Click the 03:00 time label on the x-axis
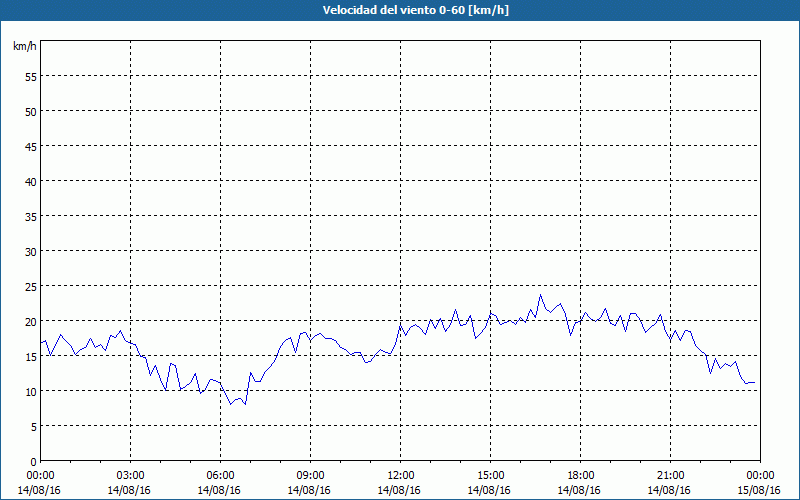This screenshot has height=500, width=800. coord(131,476)
